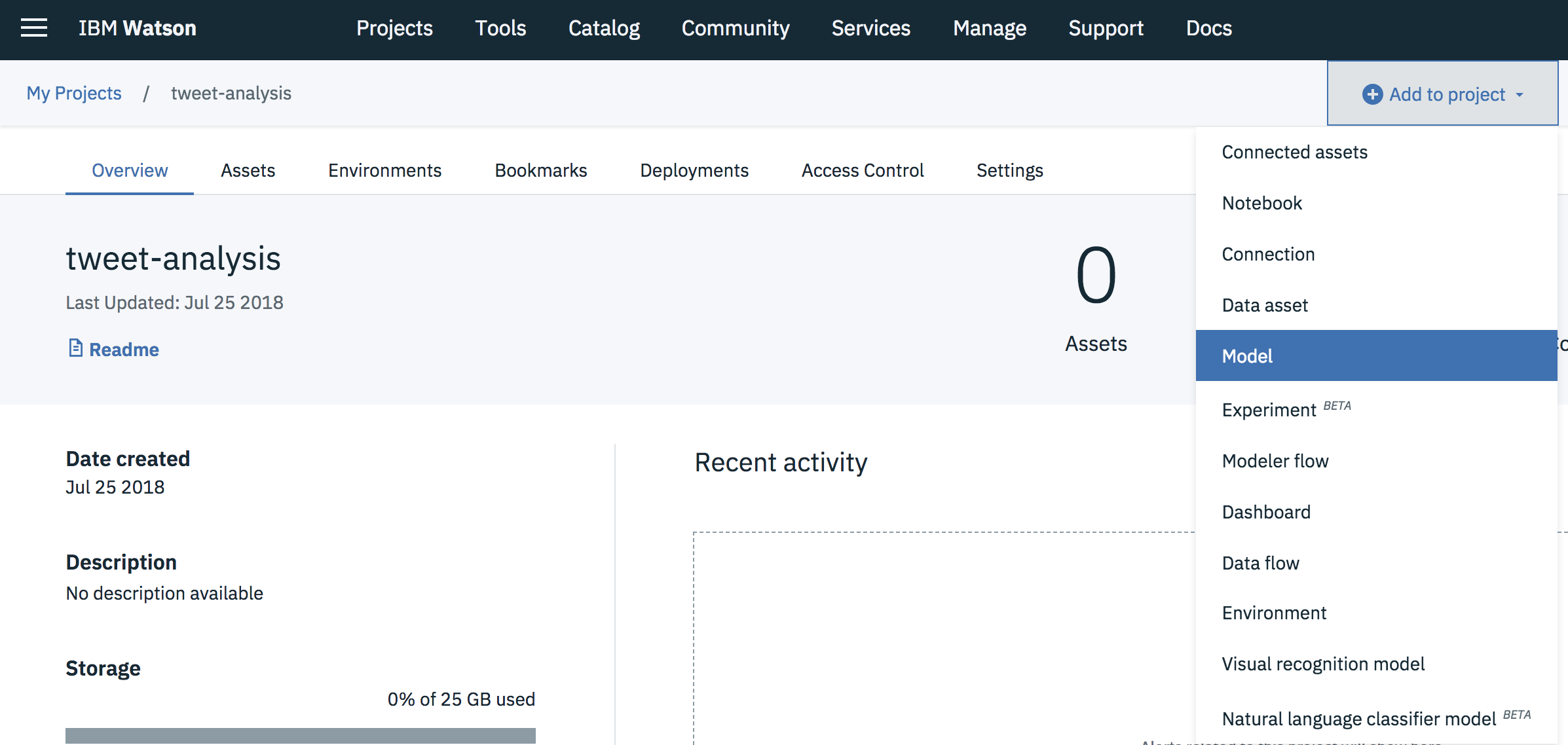Select Visual recognition model from the dropdown
This screenshot has height=745, width=1568.
coord(1376,664)
